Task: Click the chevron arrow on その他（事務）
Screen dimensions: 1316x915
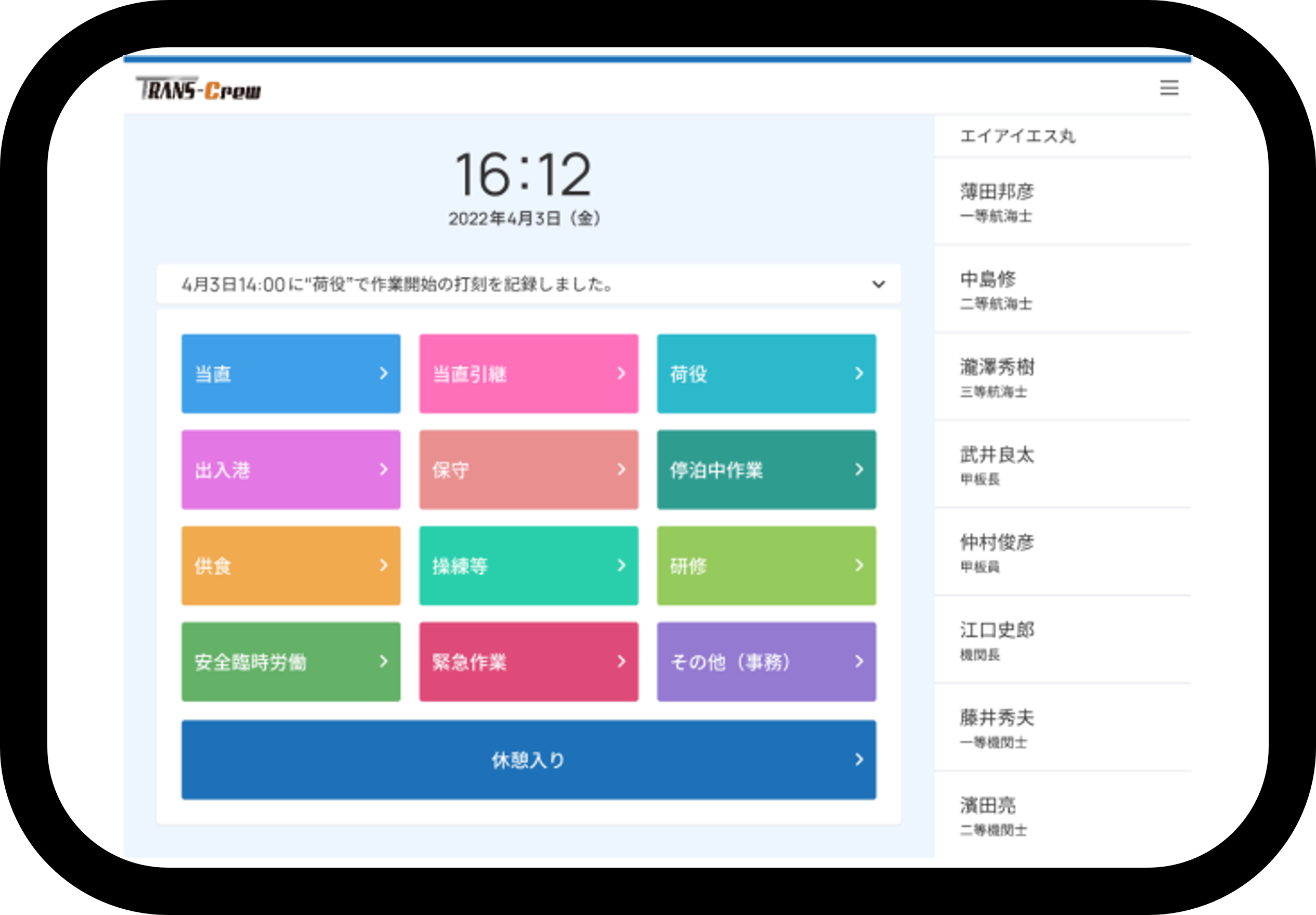Action: (x=859, y=662)
